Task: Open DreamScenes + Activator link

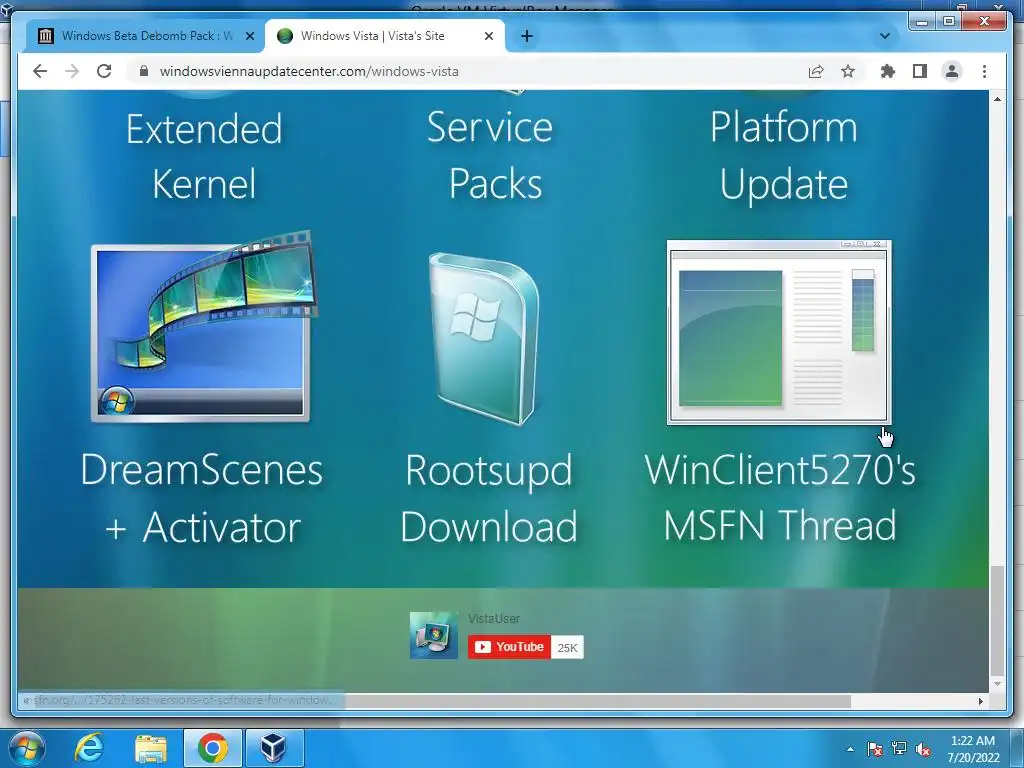Action: tap(202, 498)
